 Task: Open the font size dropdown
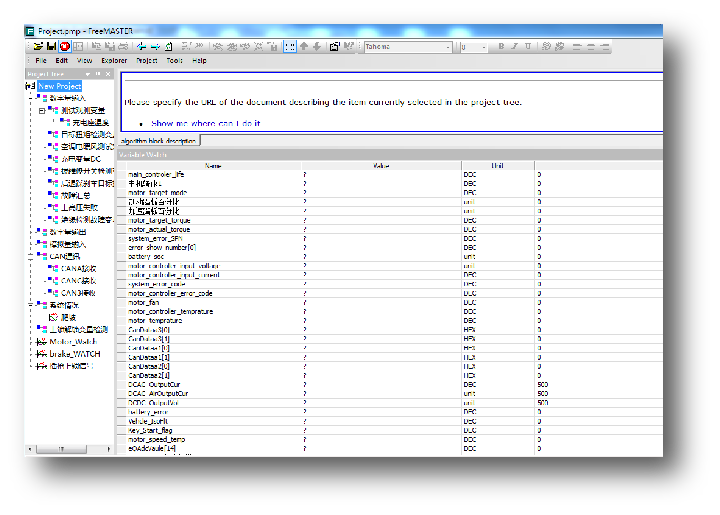click(x=484, y=47)
